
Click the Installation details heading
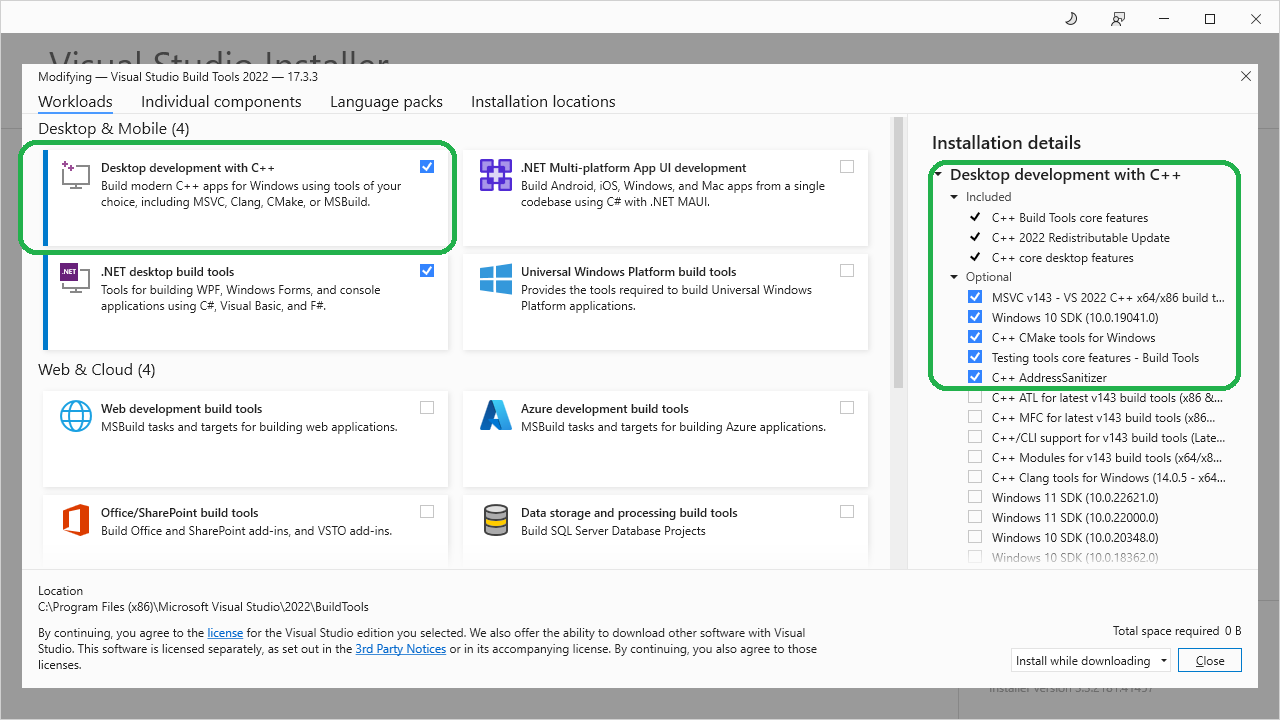pyautogui.click(x=1006, y=143)
